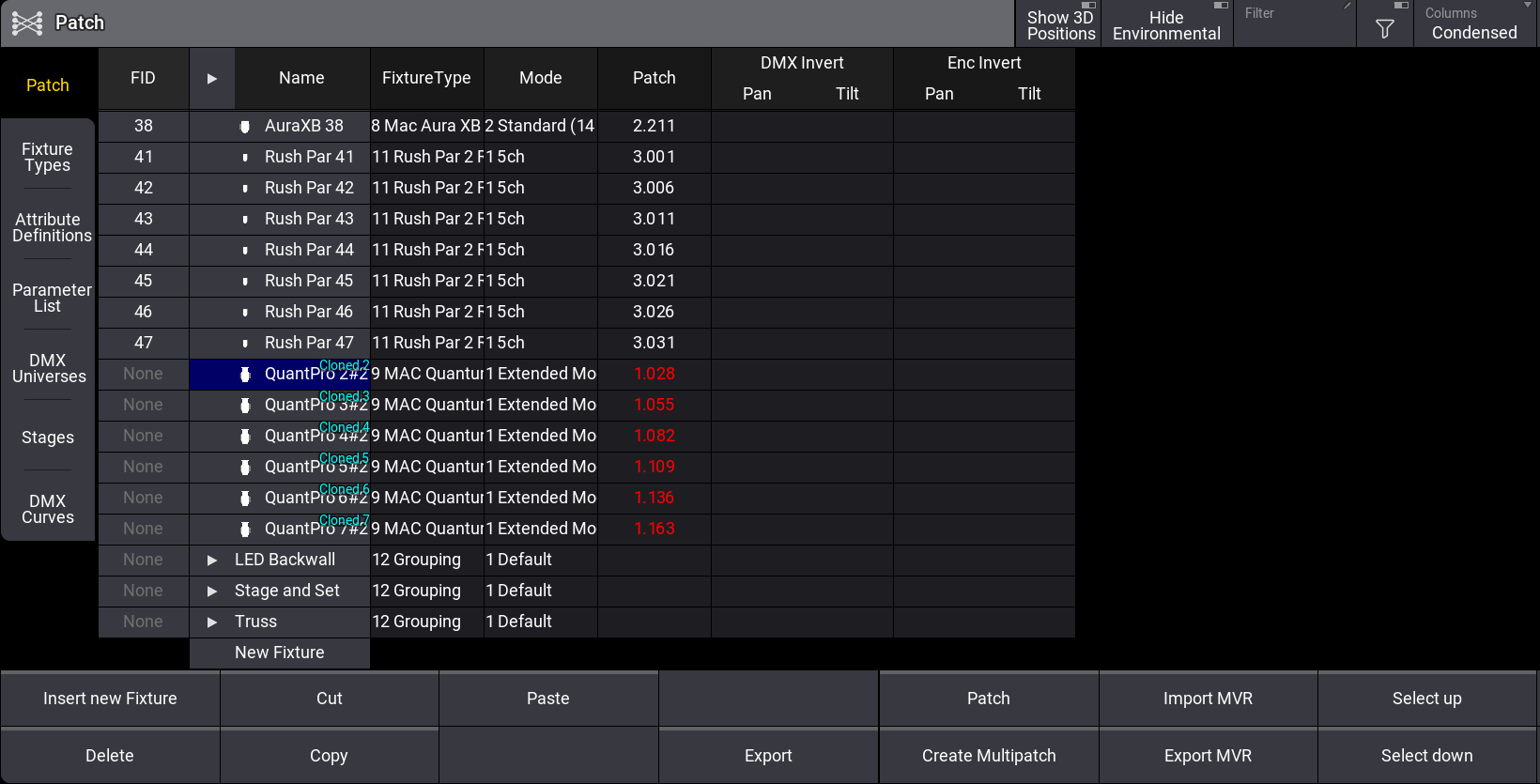
Task: Select the New Fixture row
Action: (280, 653)
